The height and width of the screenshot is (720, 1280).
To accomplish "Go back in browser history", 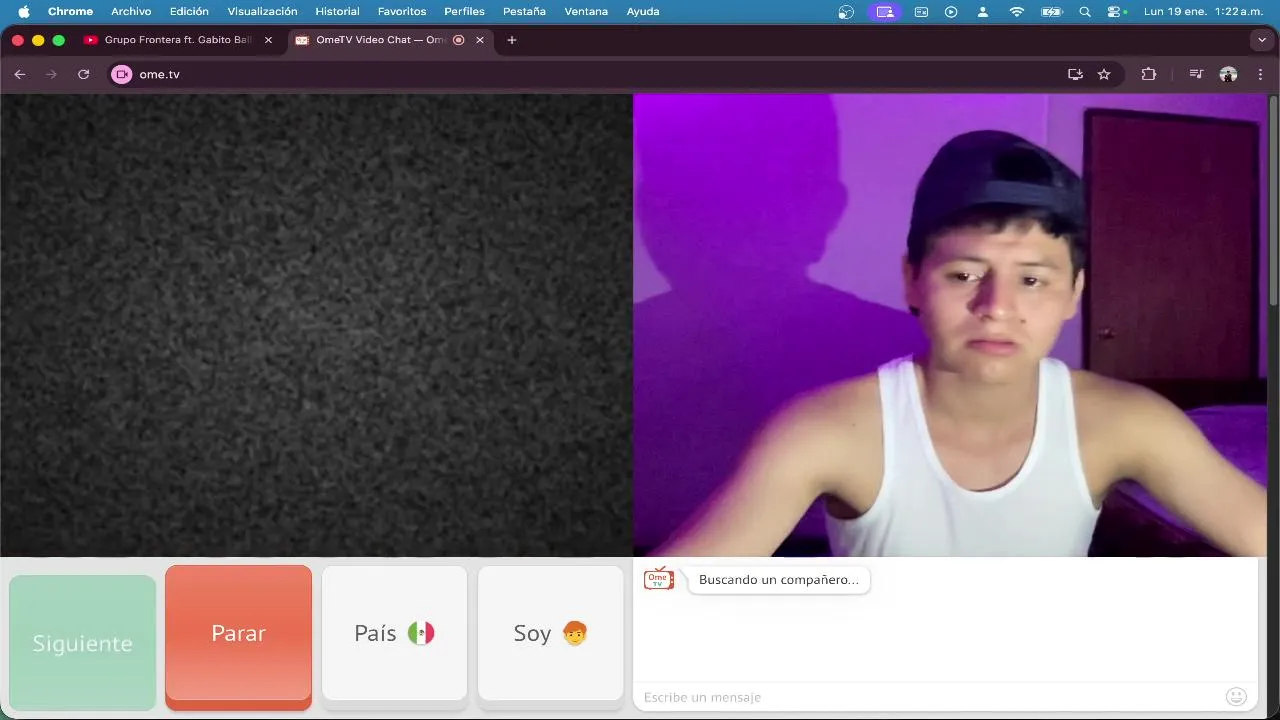I will 20,74.
